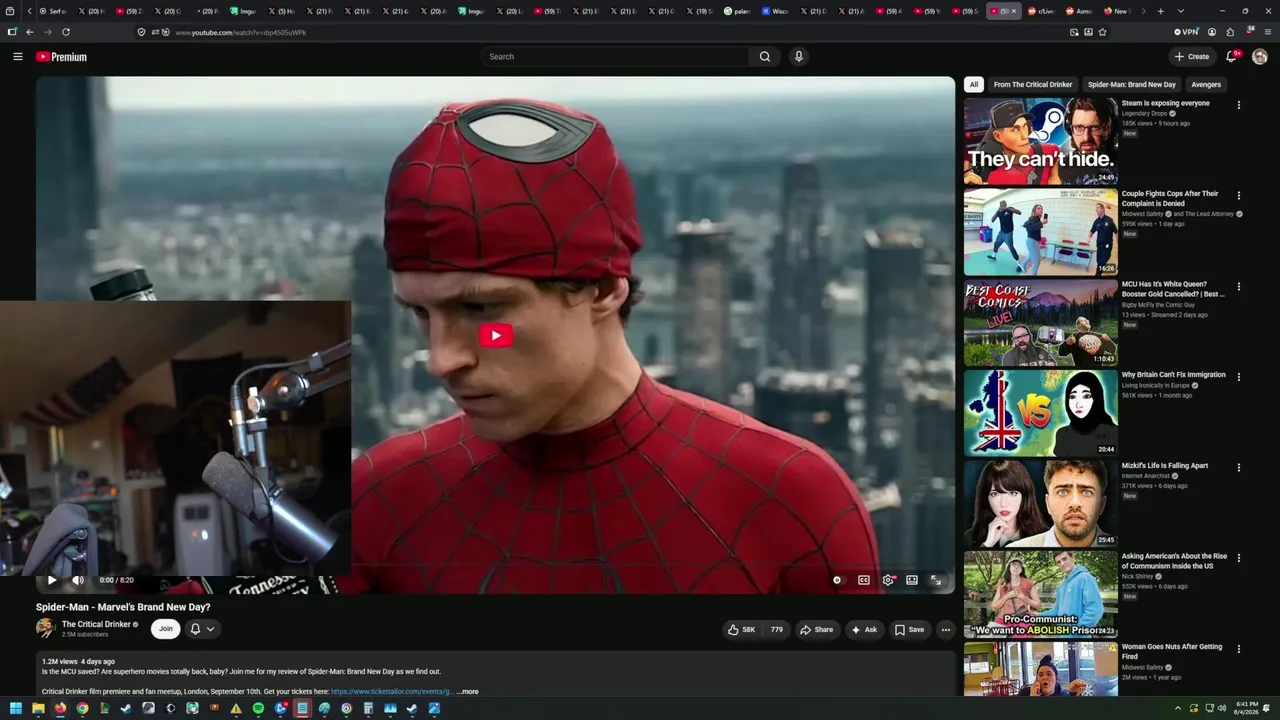Click the search magnifier button
1280x720 pixels.
pyautogui.click(x=765, y=57)
